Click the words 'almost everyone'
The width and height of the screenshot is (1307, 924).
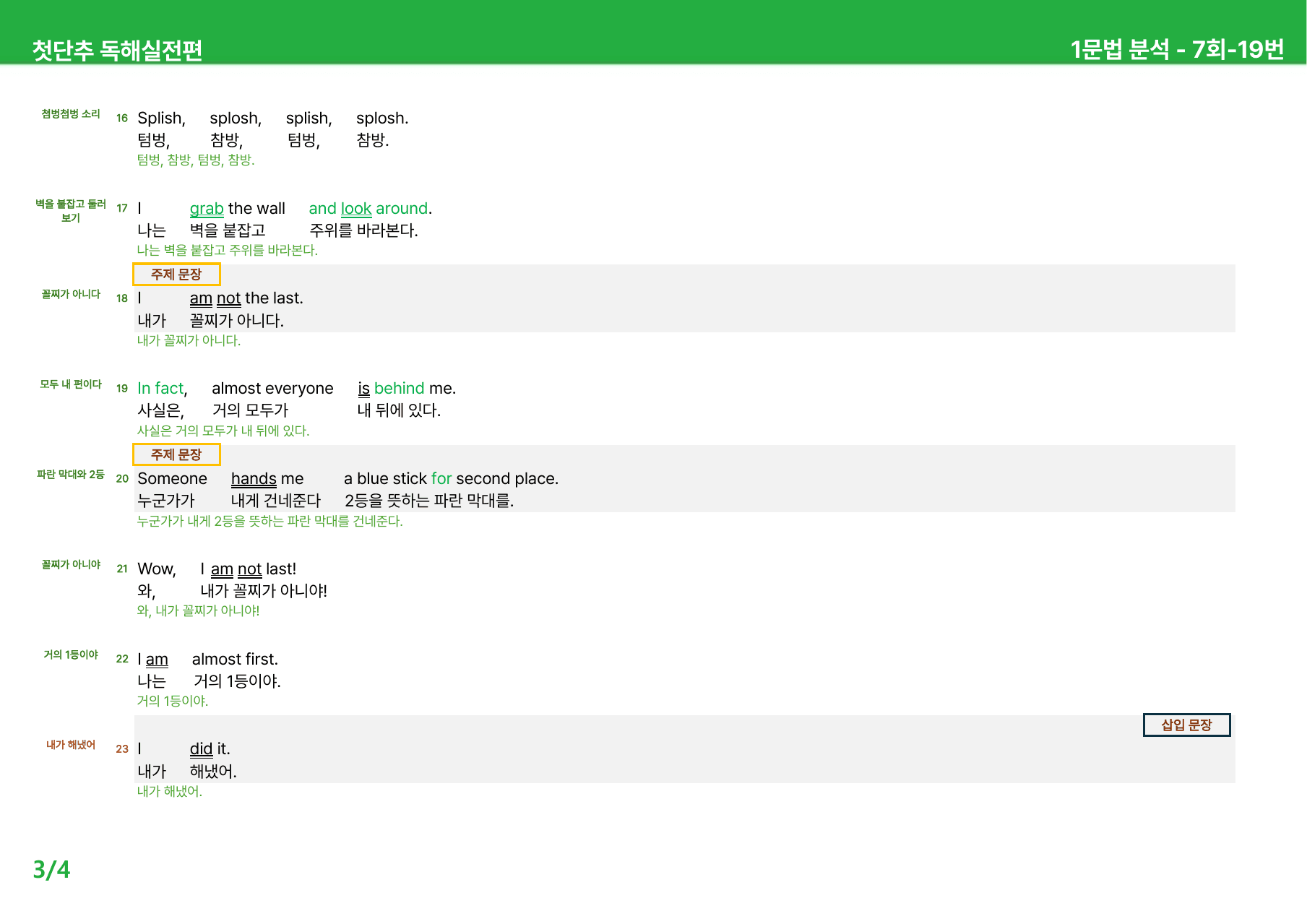272,389
